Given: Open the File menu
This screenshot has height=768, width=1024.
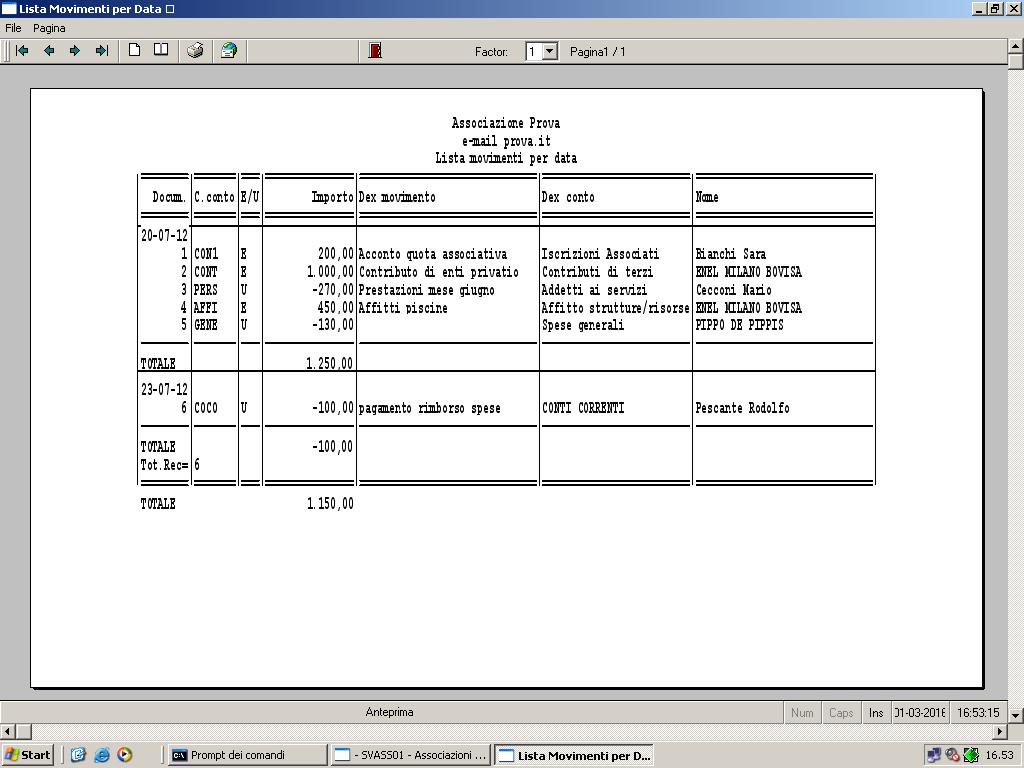Looking at the screenshot, I should (13, 28).
